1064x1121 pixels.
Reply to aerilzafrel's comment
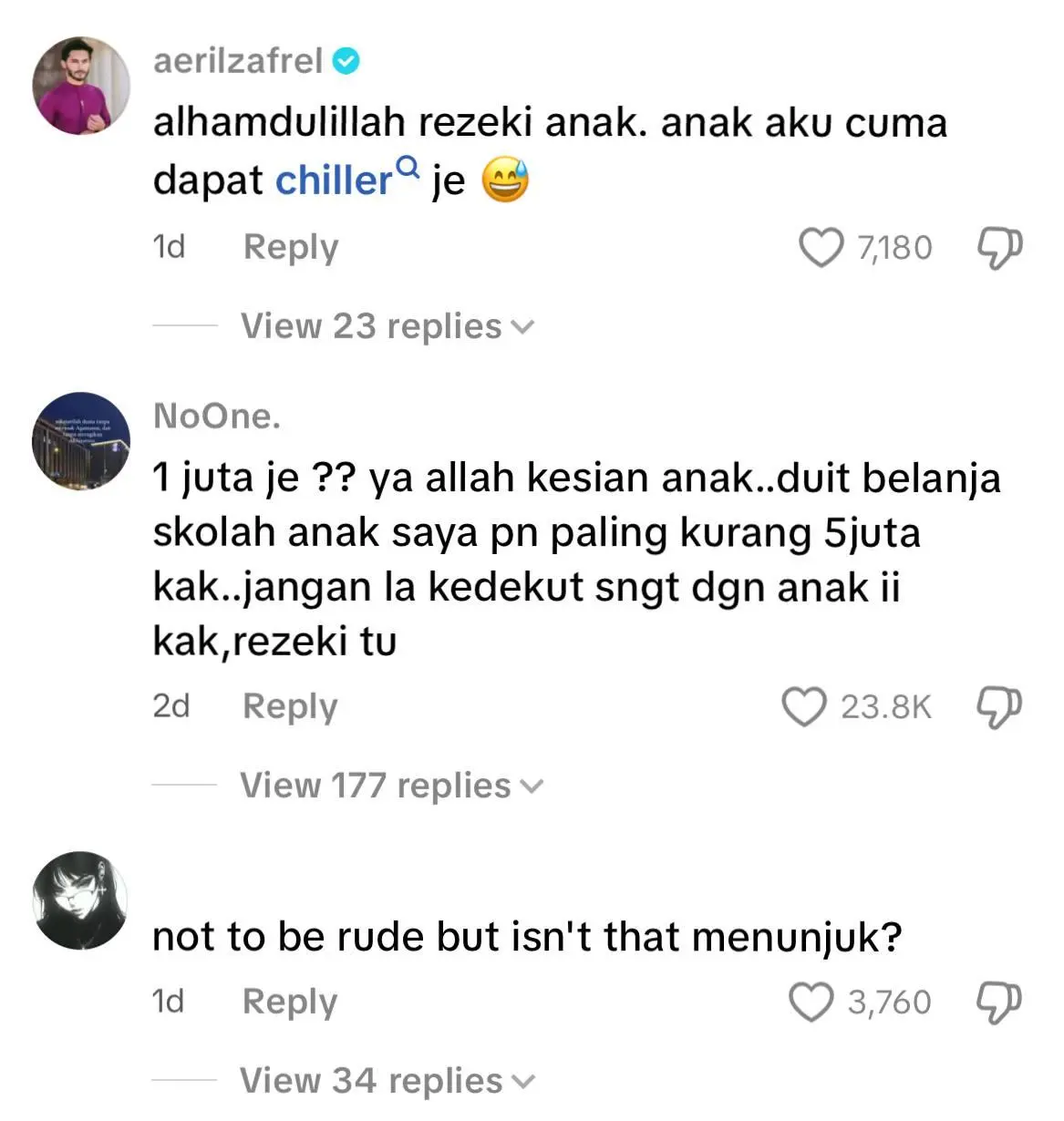coord(290,248)
